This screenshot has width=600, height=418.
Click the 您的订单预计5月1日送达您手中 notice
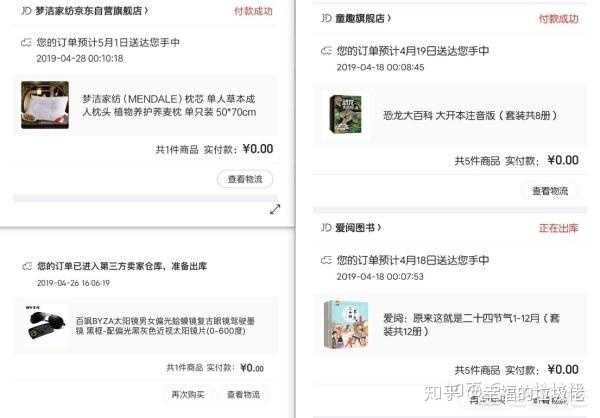[108, 42]
